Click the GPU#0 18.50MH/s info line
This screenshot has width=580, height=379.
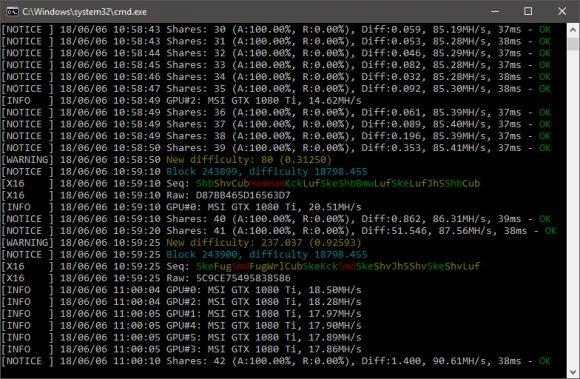[182, 290]
